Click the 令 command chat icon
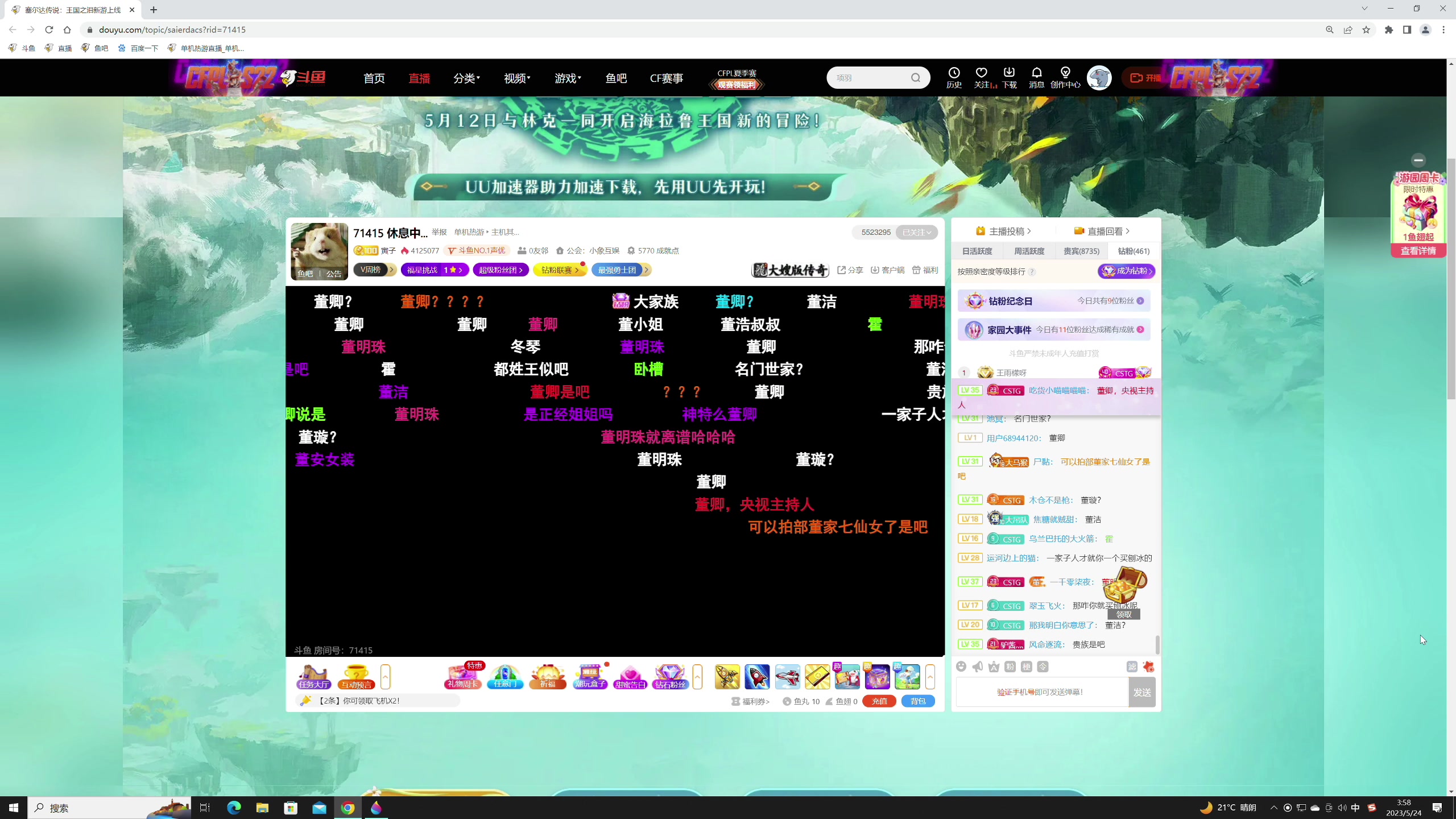 point(1043,667)
